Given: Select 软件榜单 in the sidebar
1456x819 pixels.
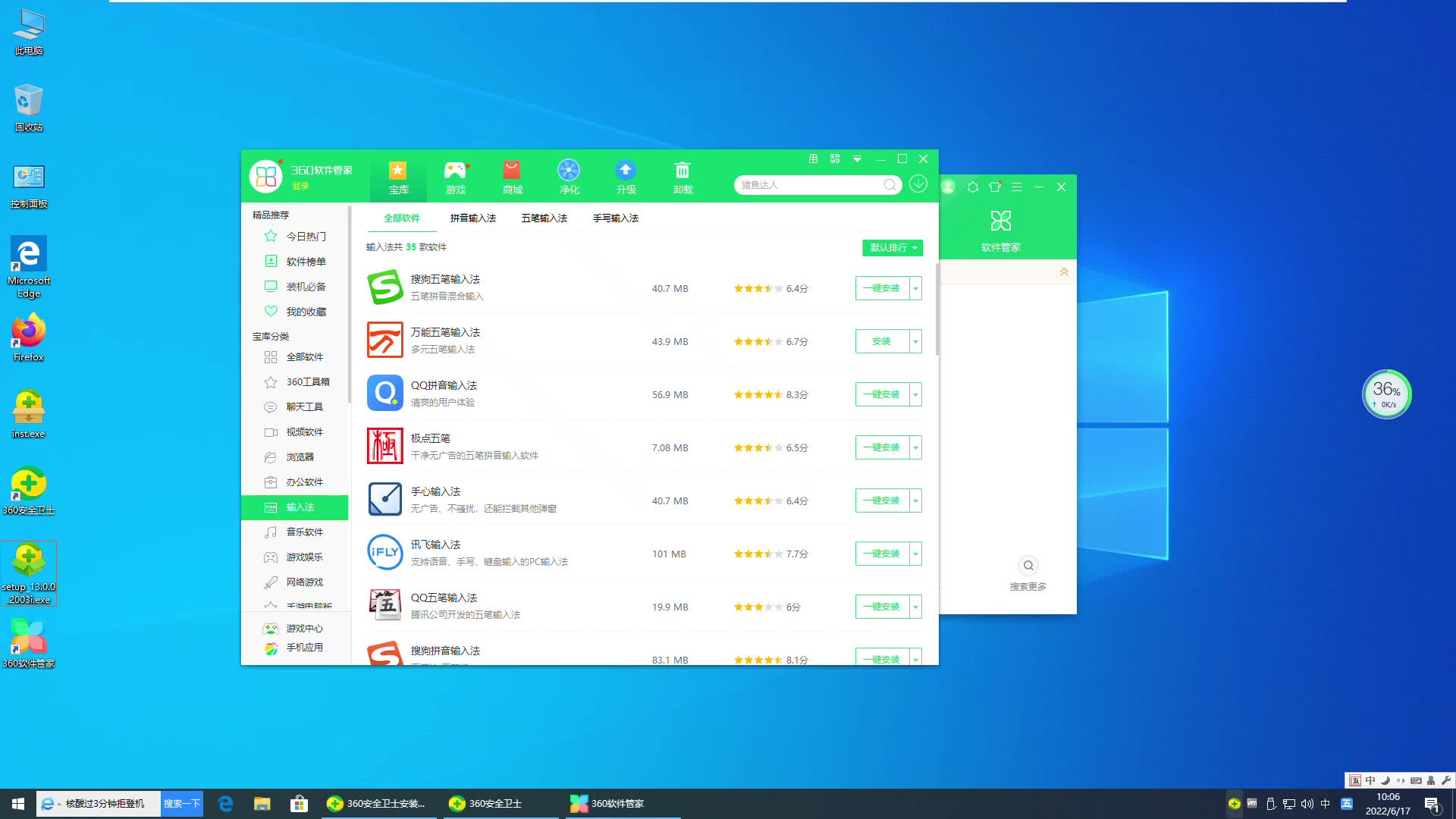Looking at the screenshot, I should point(295,262).
